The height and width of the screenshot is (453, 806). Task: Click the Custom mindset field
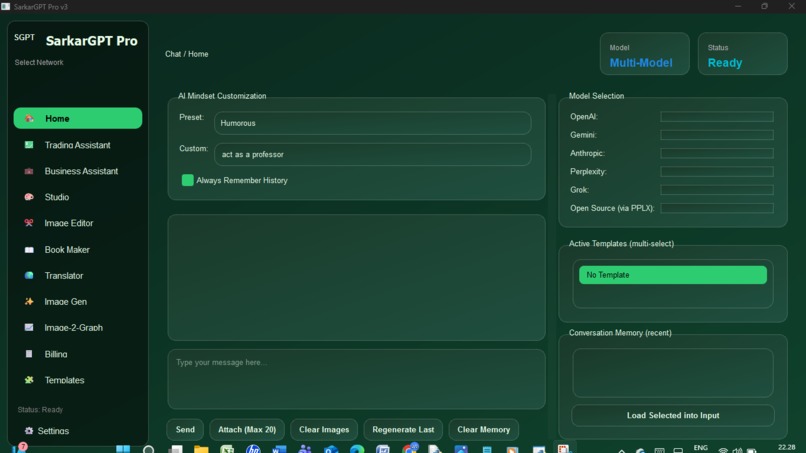coord(373,154)
